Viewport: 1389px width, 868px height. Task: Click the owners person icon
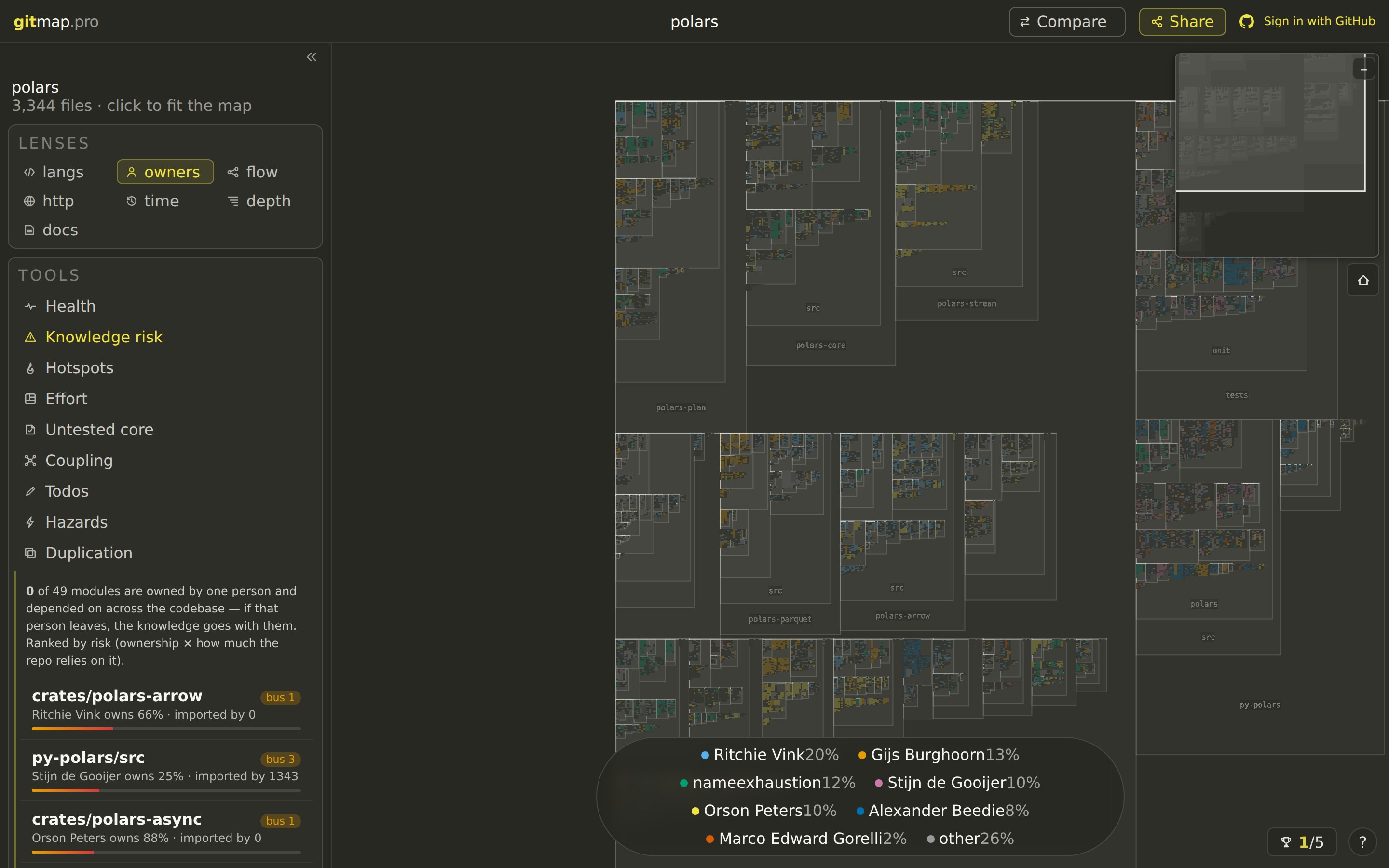[132, 172]
